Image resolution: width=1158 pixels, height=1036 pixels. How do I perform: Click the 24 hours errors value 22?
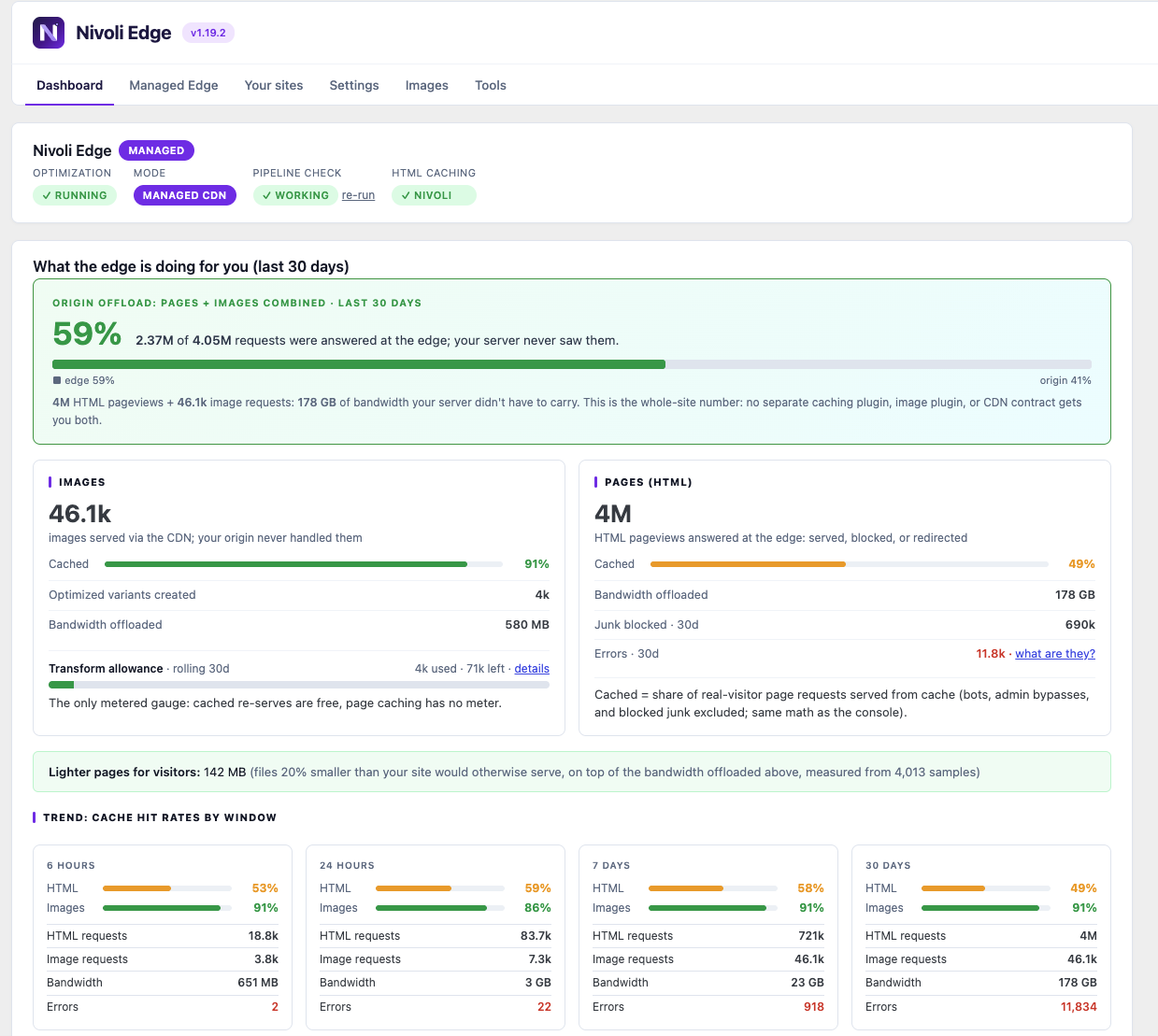tap(544, 1007)
